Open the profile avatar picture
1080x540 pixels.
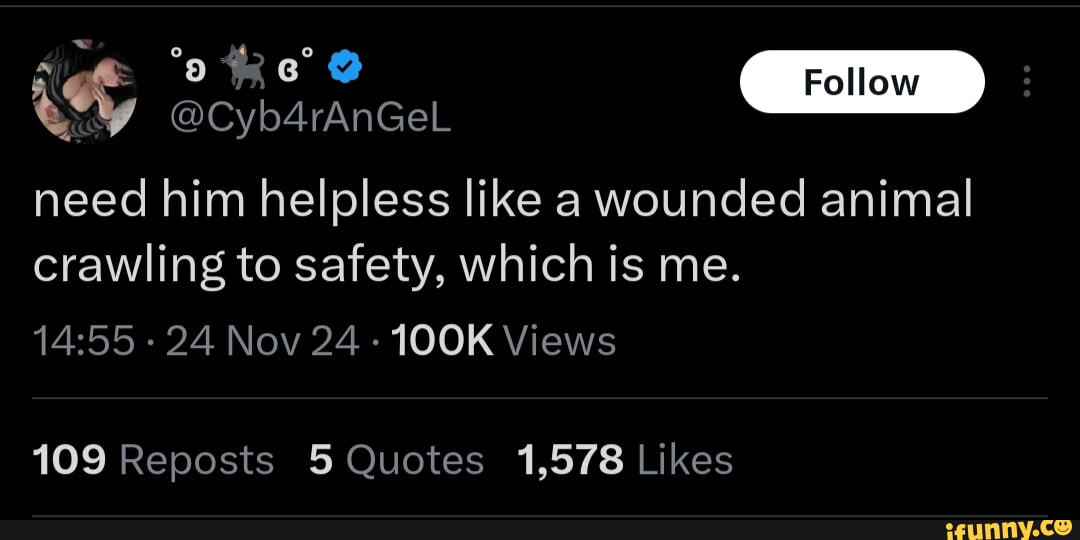point(84,91)
